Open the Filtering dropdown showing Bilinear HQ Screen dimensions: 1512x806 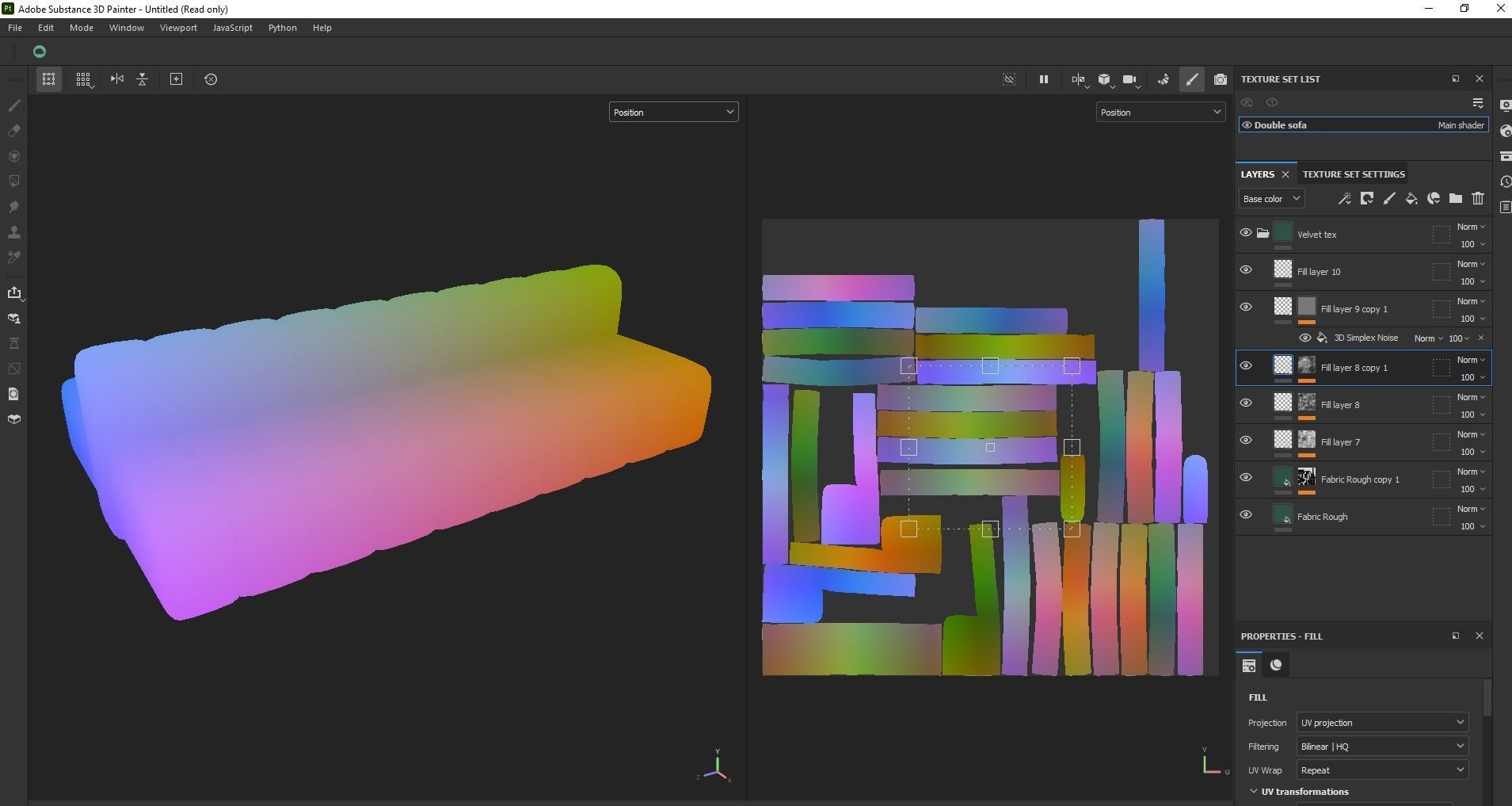pyautogui.click(x=1382, y=747)
